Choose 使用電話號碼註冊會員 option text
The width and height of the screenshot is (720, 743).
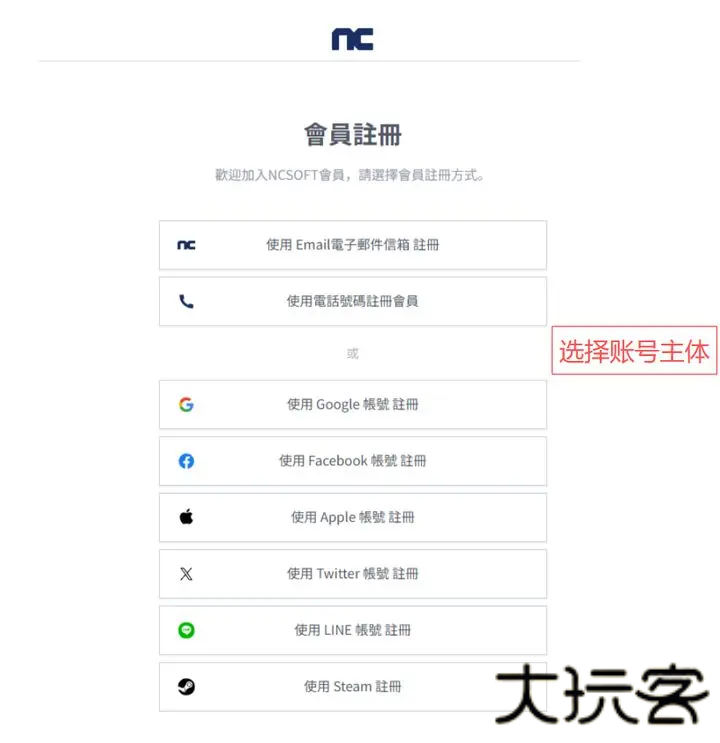click(x=352, y=301)
